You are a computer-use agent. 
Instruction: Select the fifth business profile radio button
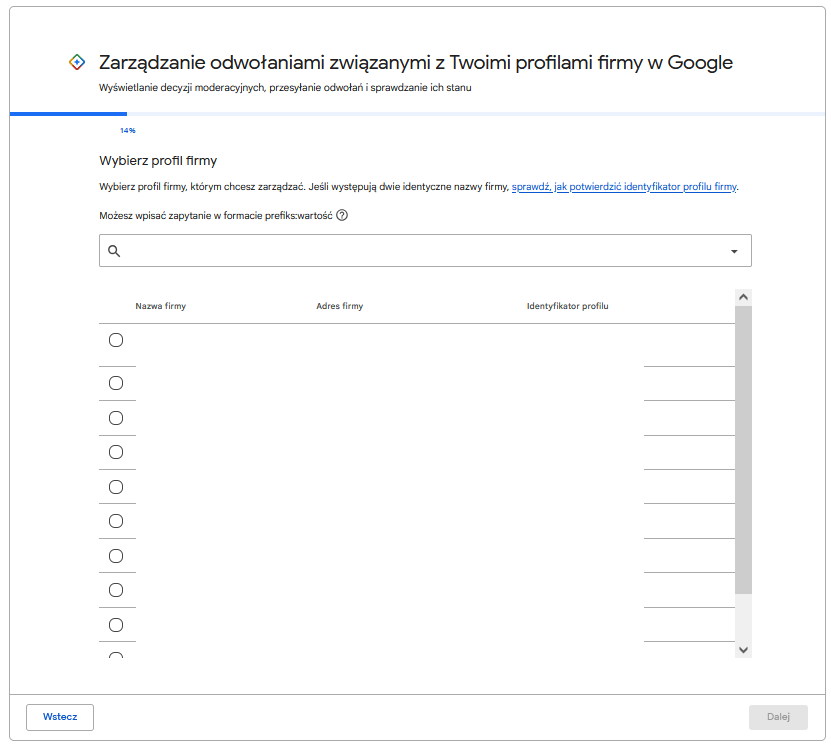116,487
